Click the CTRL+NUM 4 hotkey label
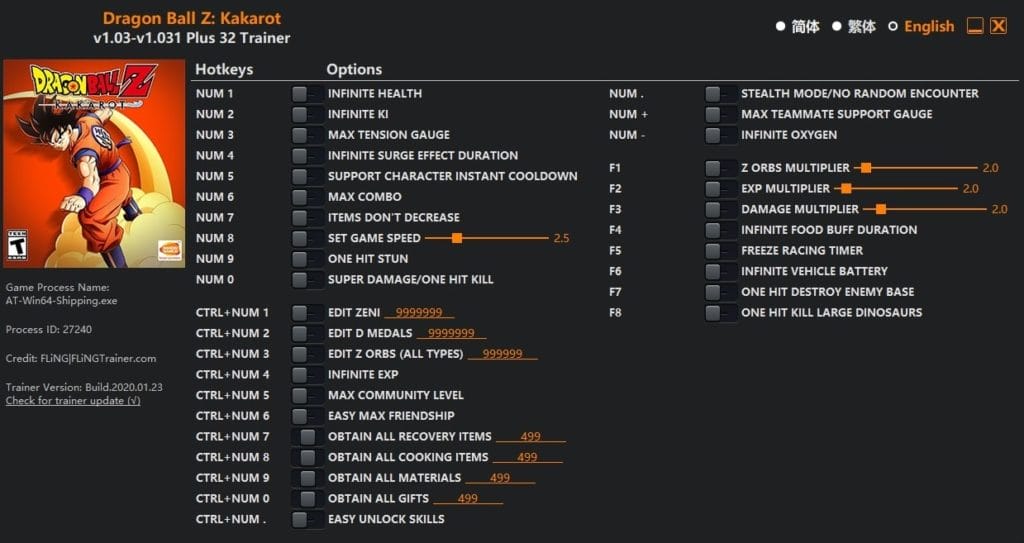Screen dimensions: 1024x543 click(232, 375)
